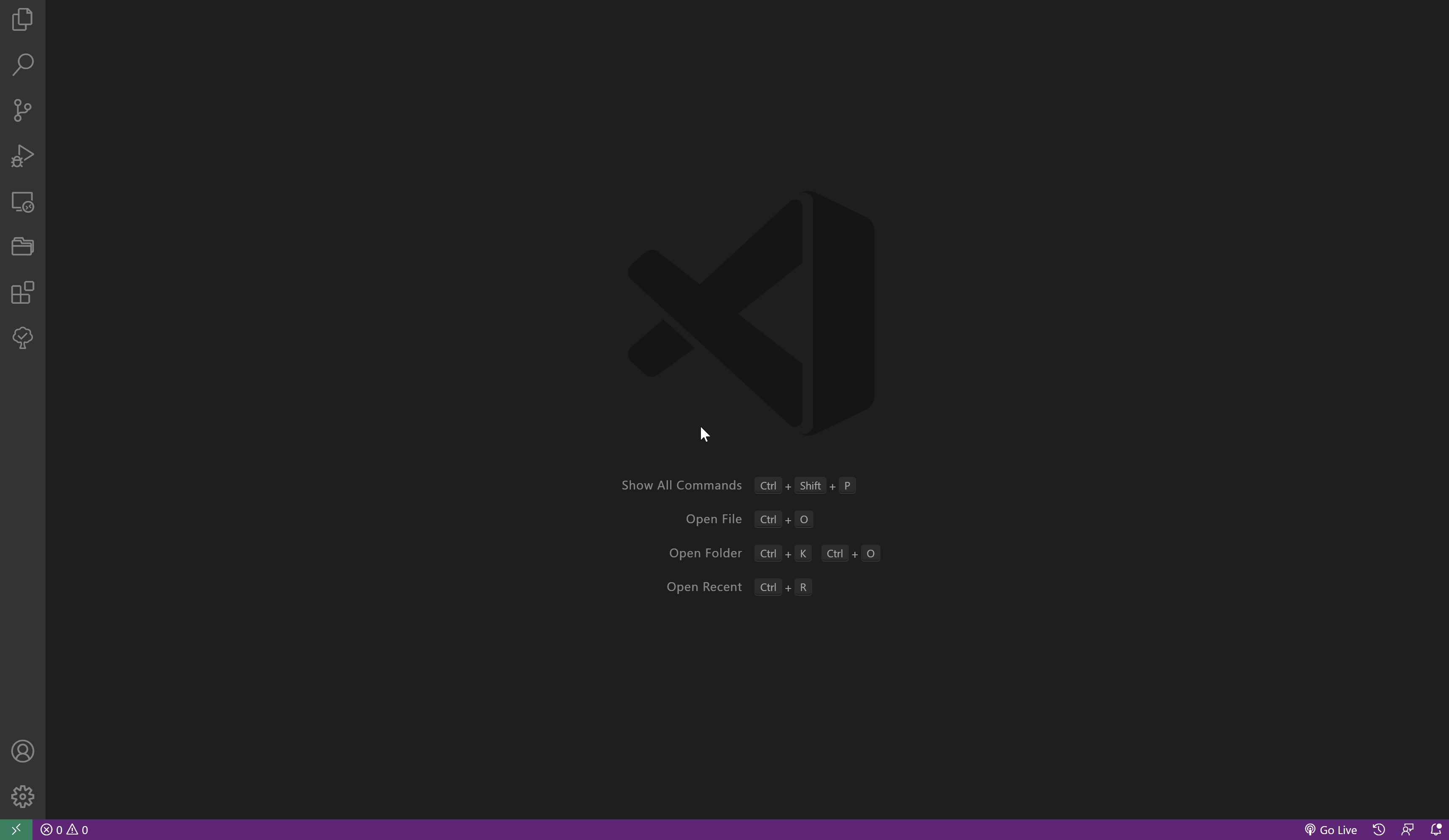
Task: Click the Open Recent label
Action: click(704, 587)
